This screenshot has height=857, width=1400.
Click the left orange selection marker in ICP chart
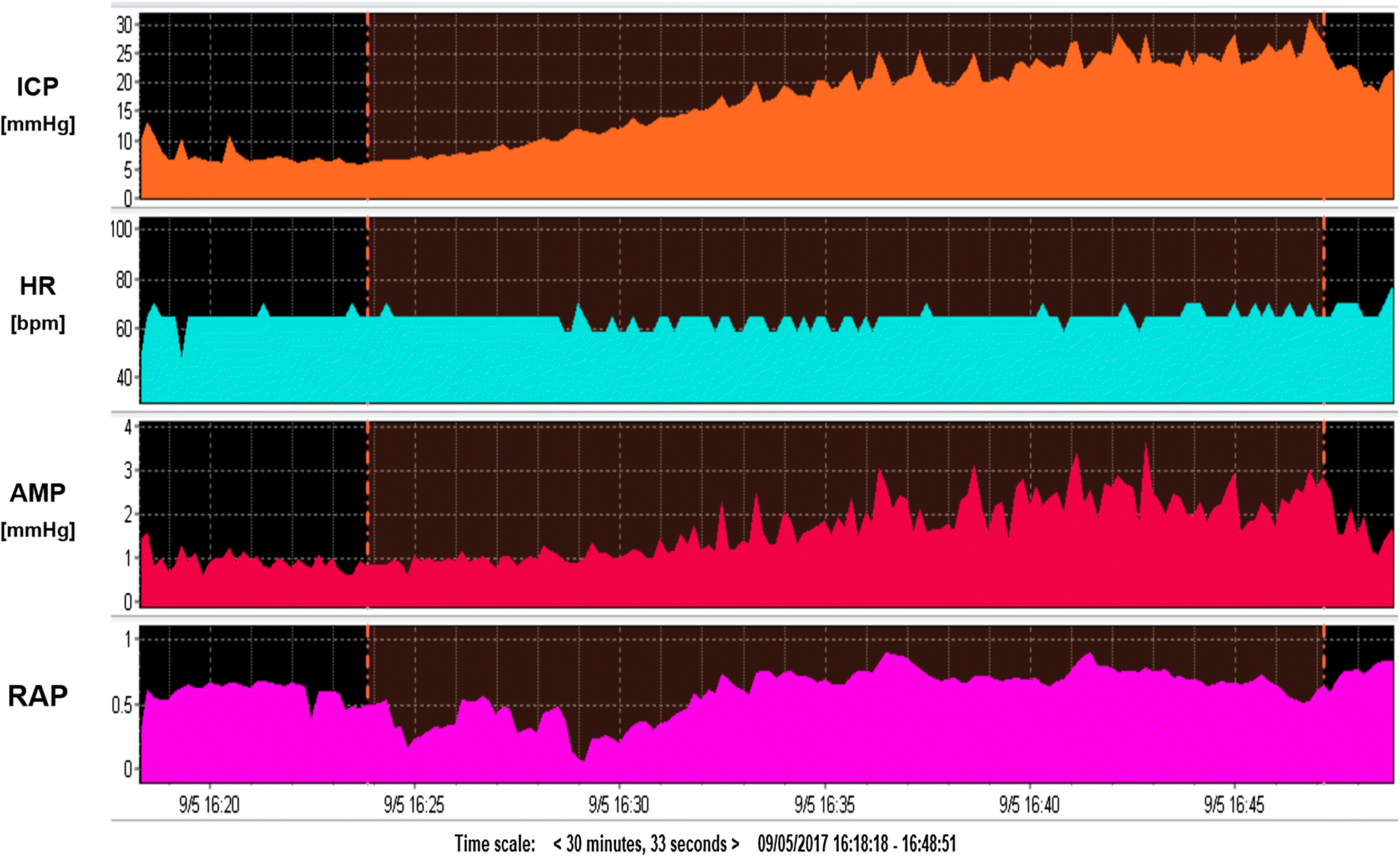pos(368,106)
